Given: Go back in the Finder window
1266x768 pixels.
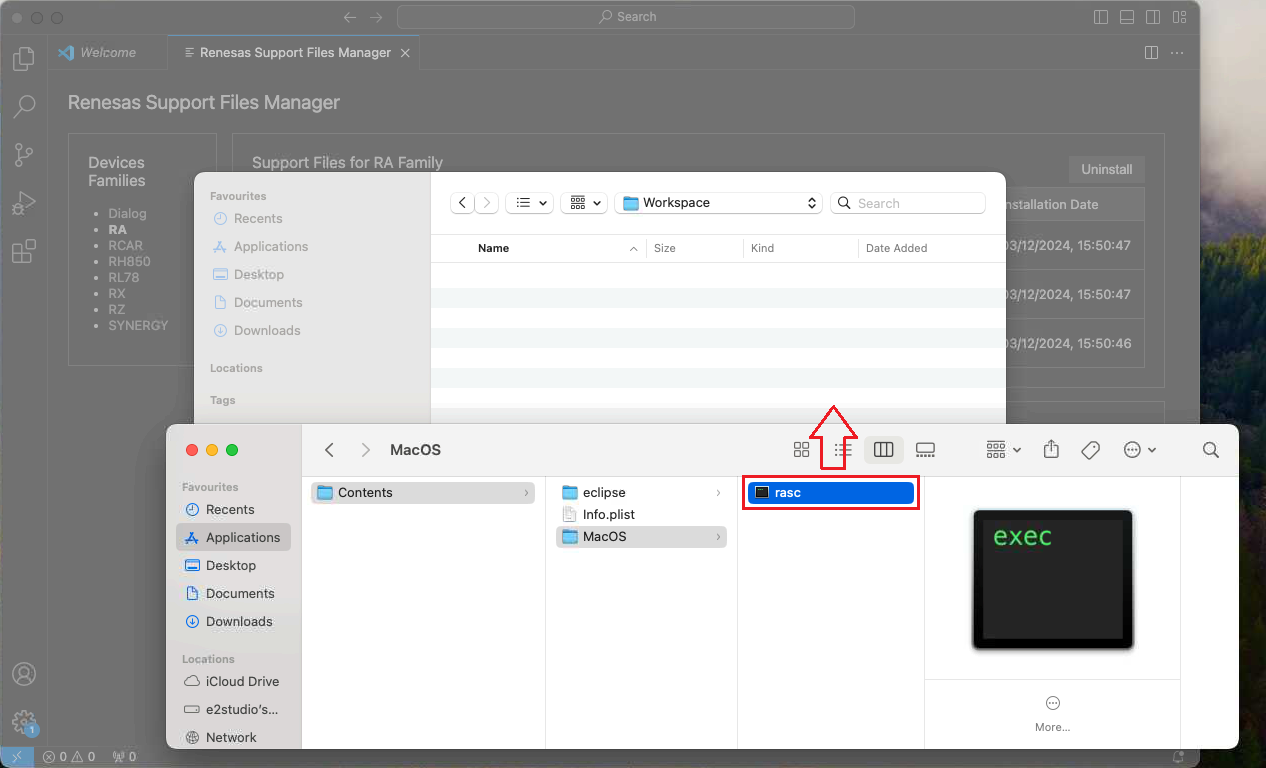Looking at the screenshot, I should pos(330,450).
